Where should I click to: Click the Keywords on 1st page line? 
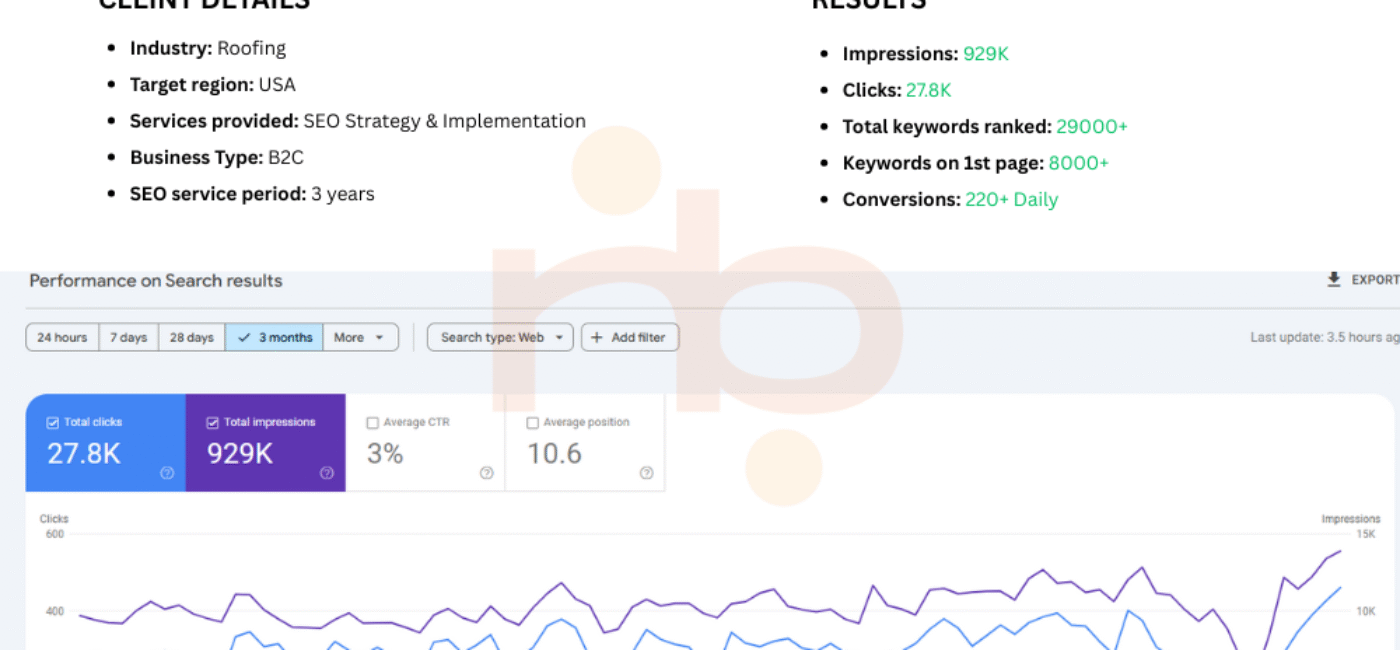[x=976, y=163]
